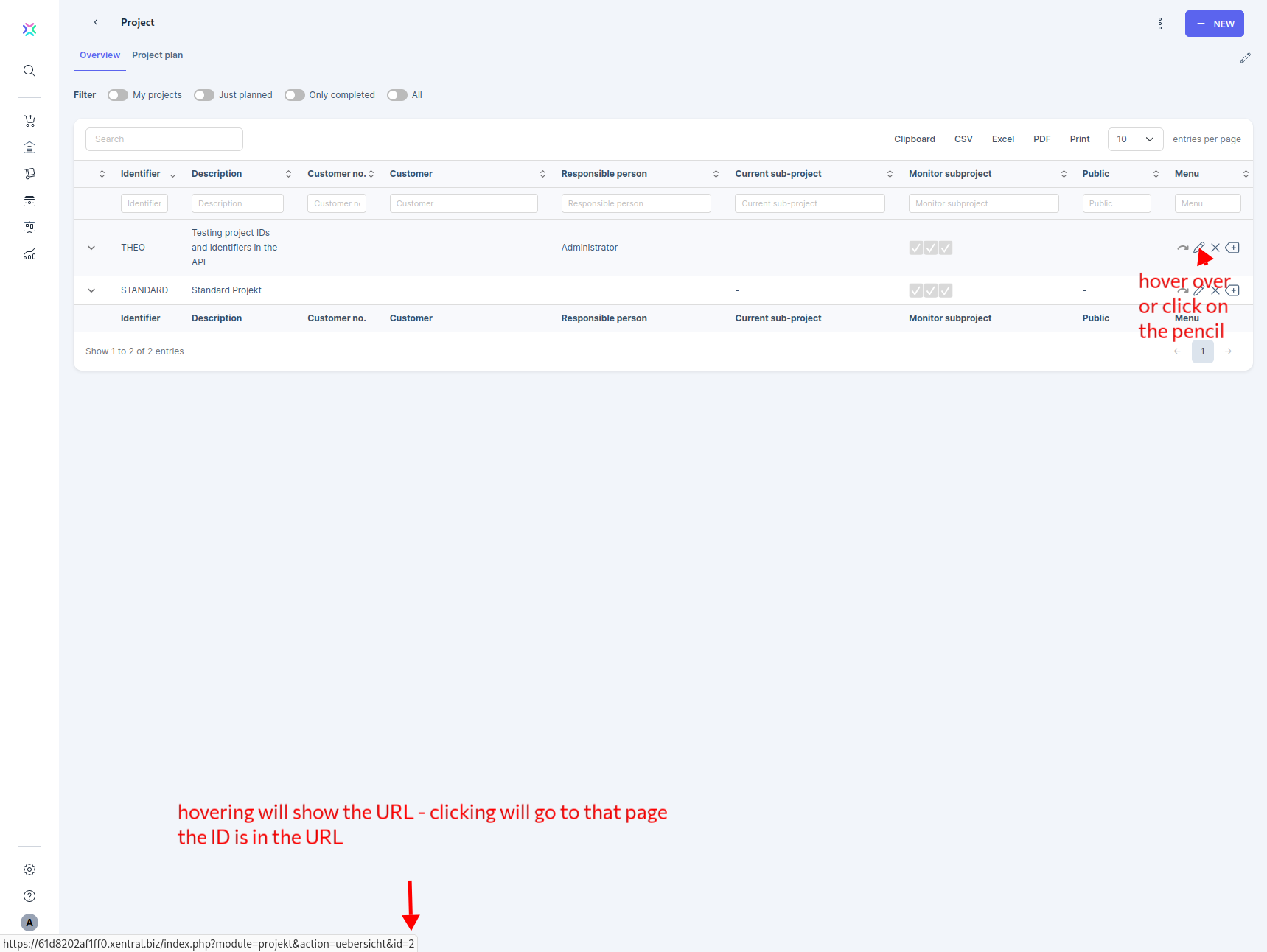1267x952 pixels.
Task: Expand the STANDARD project row chevron
Action: (x=91, y=290)
